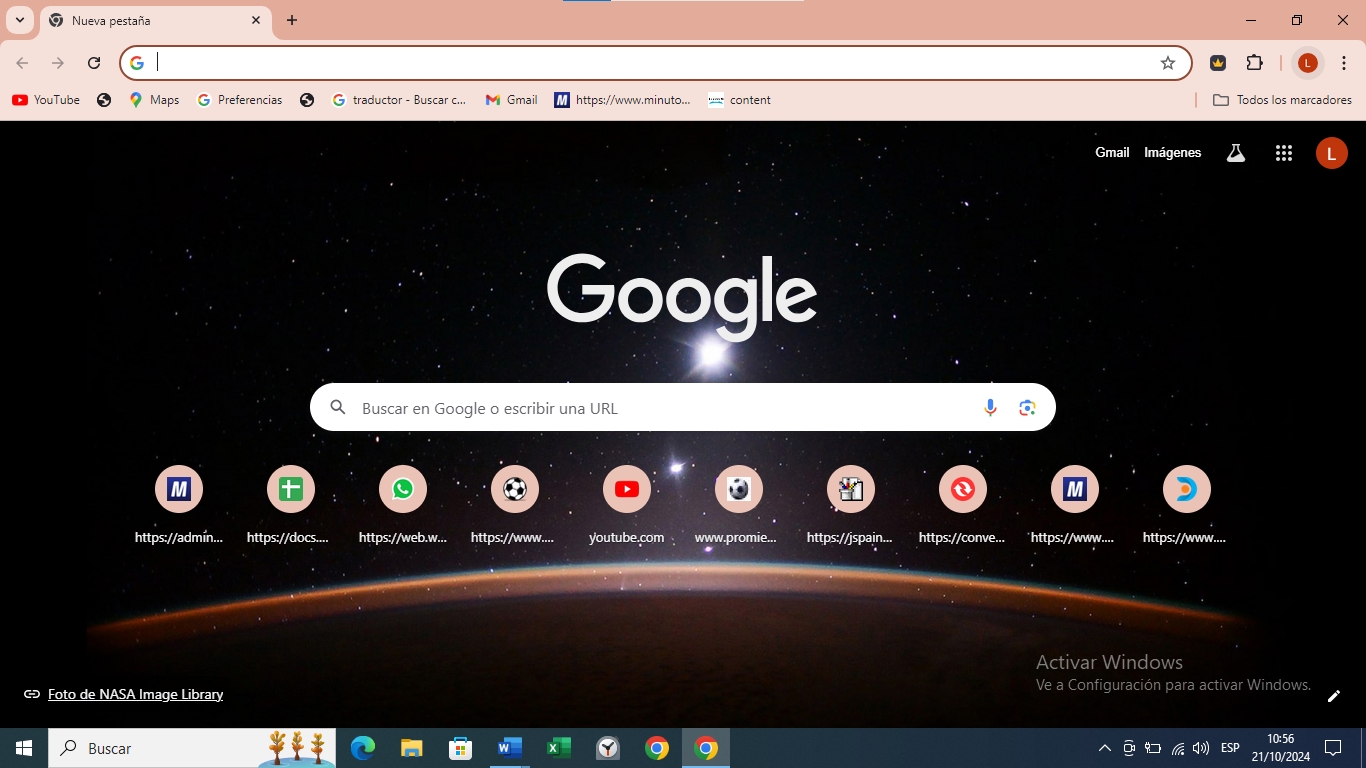Open a new tab with plus button
The image size is (1366, 768).
[292, 20]
